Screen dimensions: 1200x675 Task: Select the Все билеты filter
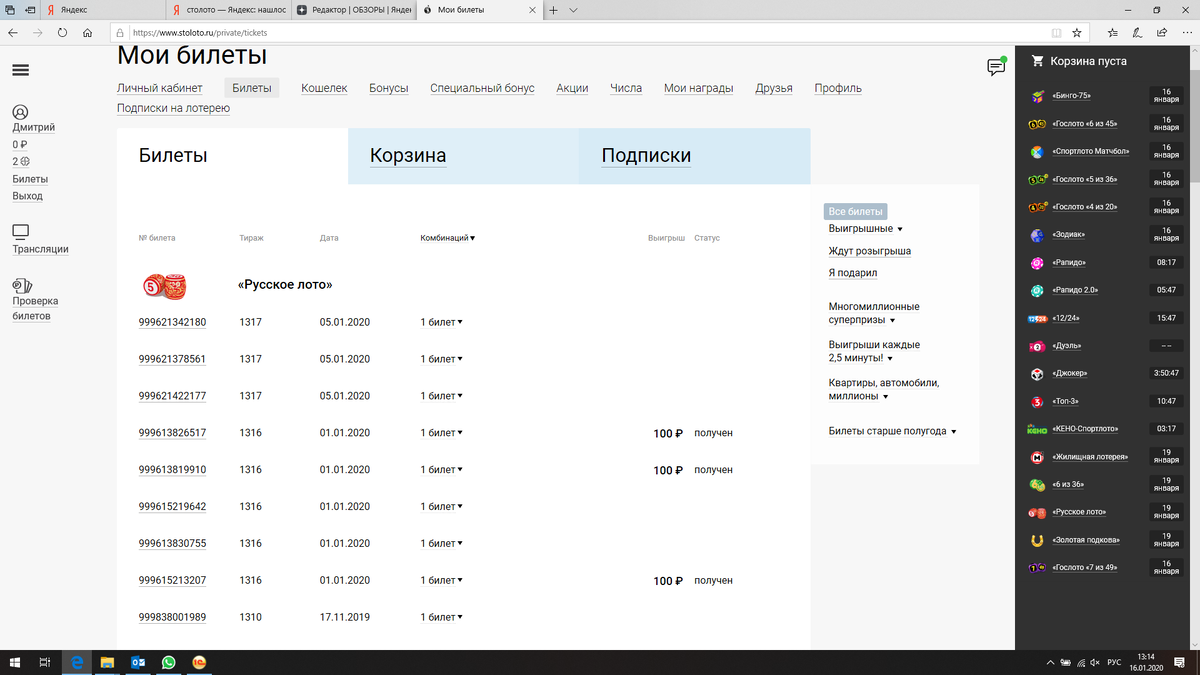pyautogui.click(x=856, y=212)
